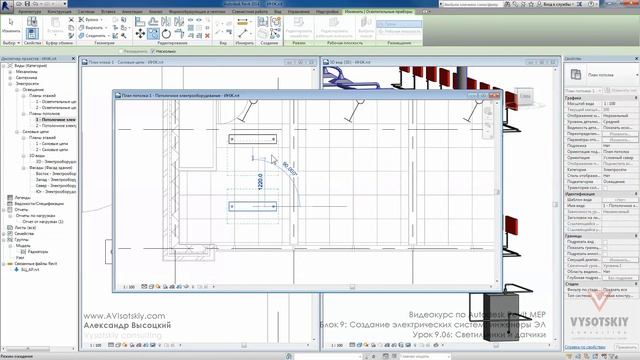Open Справка по свойствам help link

585,347
